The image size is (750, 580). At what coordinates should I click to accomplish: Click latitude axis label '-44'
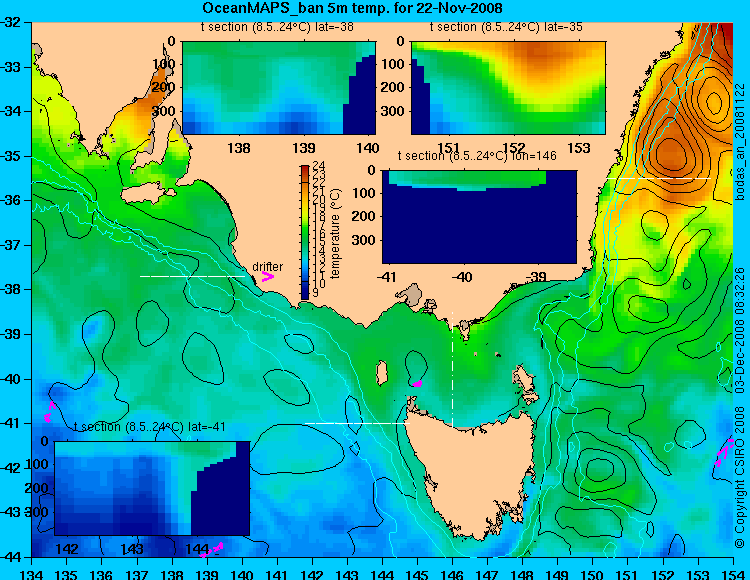(x=10, y=557)
